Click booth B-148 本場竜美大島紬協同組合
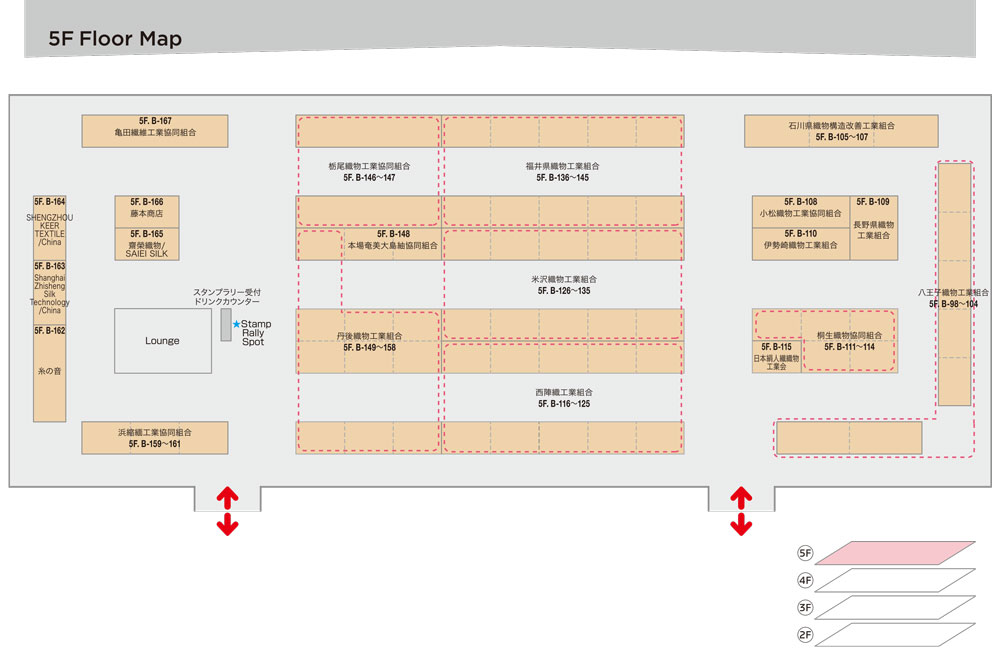The image size is (1000, 648). click(x=392, y=239)
